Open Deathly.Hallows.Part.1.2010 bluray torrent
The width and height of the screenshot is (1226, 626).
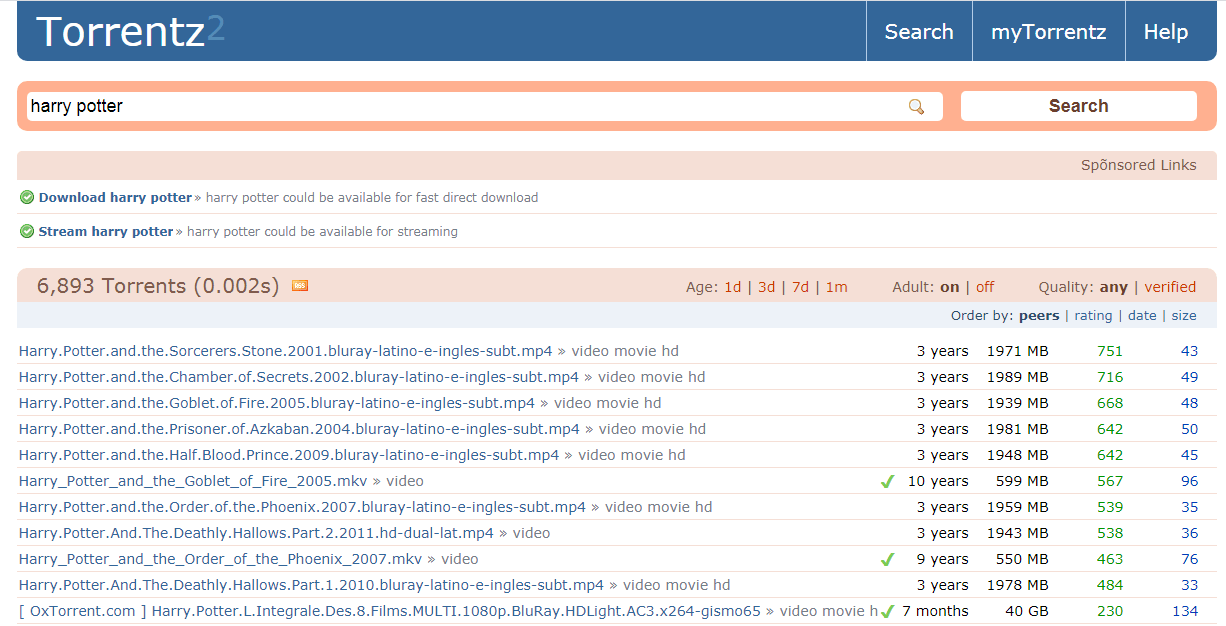(x=311, y=585)
